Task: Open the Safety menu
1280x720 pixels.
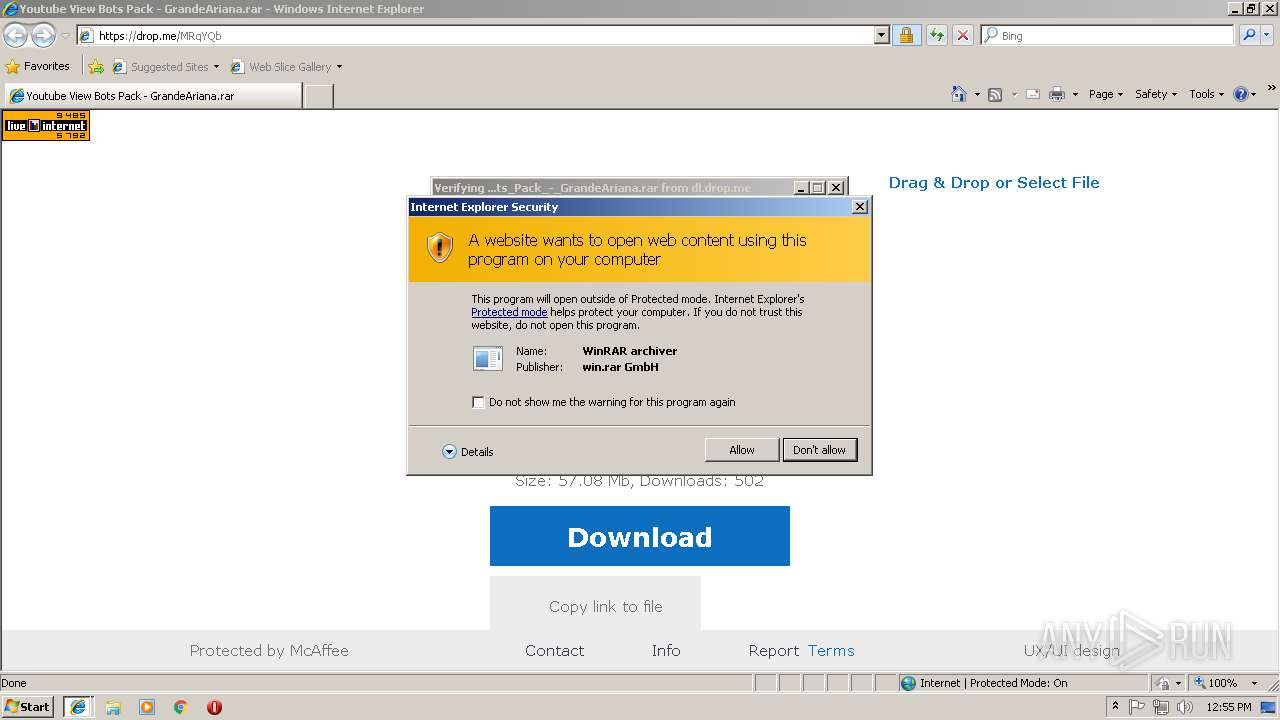Action: [x=1156, y=94]
